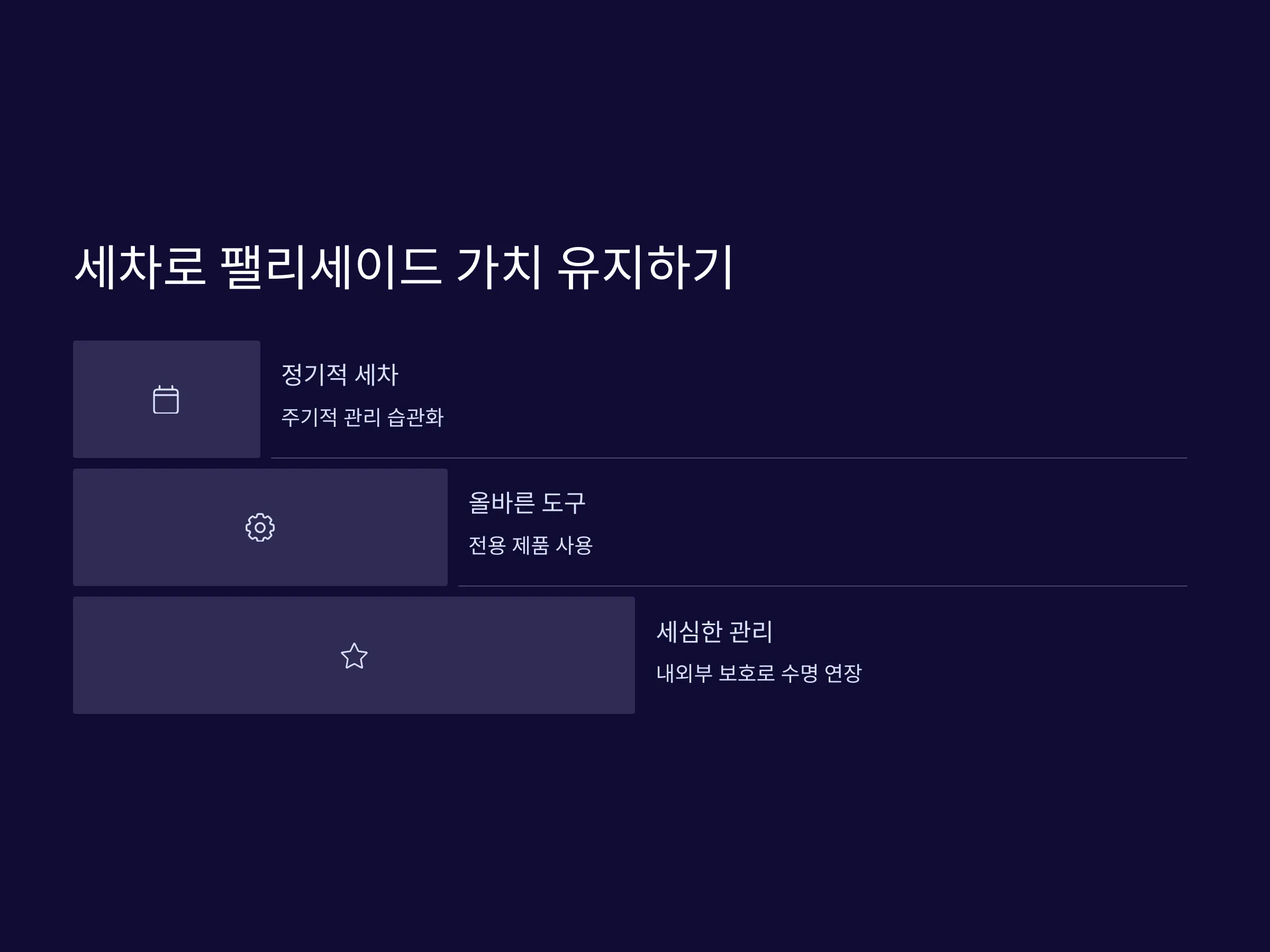Click the calendar icon beside 정기적 세차
The width and height of the screenshot is (1270, 952).
tap(166, 399)
